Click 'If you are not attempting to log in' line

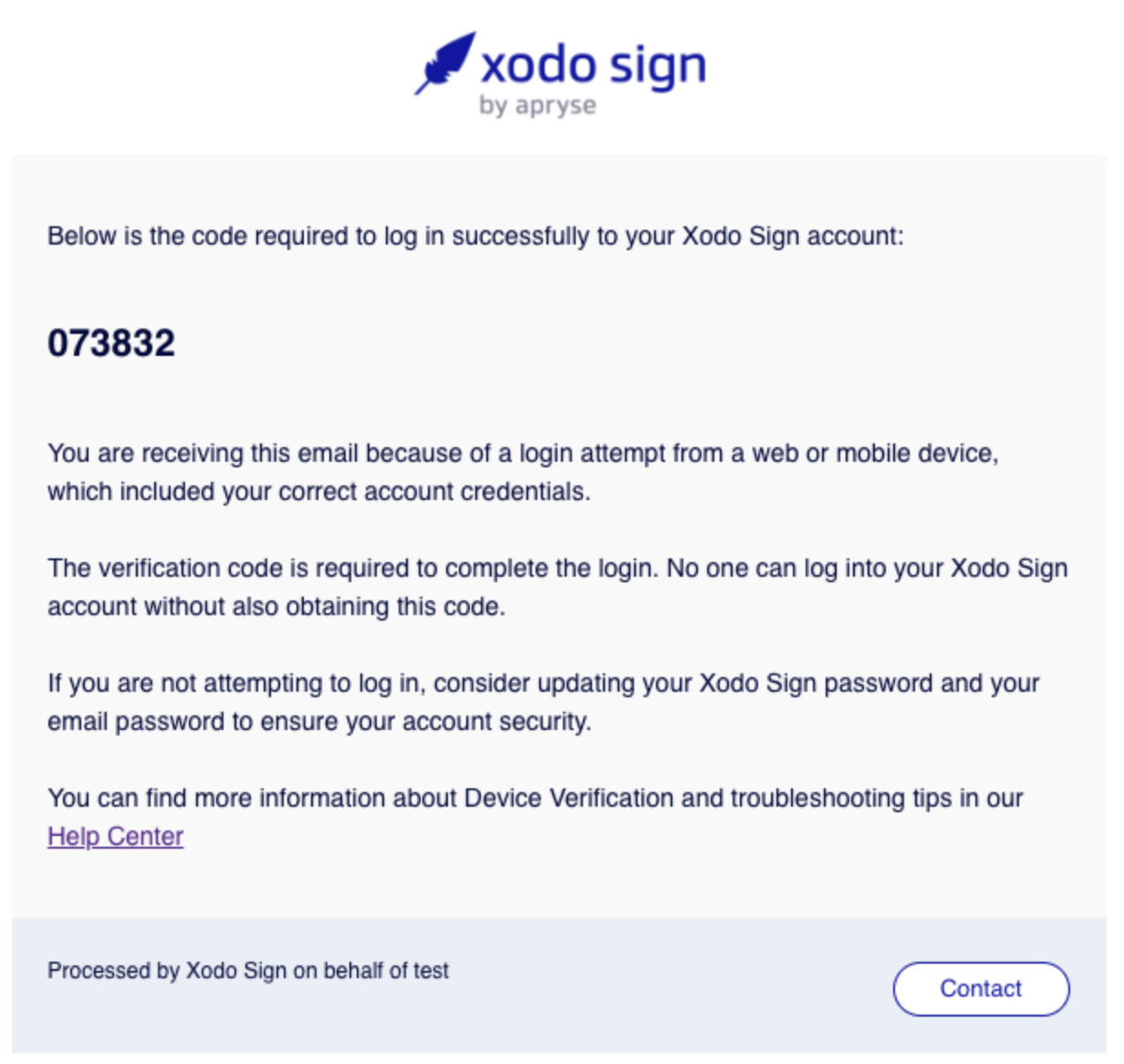[x=544, y=683]
